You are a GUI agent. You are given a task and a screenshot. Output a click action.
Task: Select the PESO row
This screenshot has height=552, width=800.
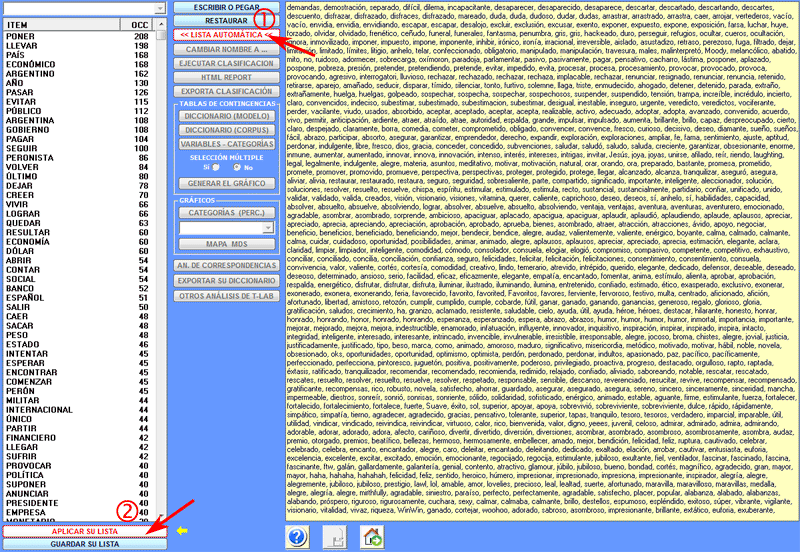coord(79,335)
